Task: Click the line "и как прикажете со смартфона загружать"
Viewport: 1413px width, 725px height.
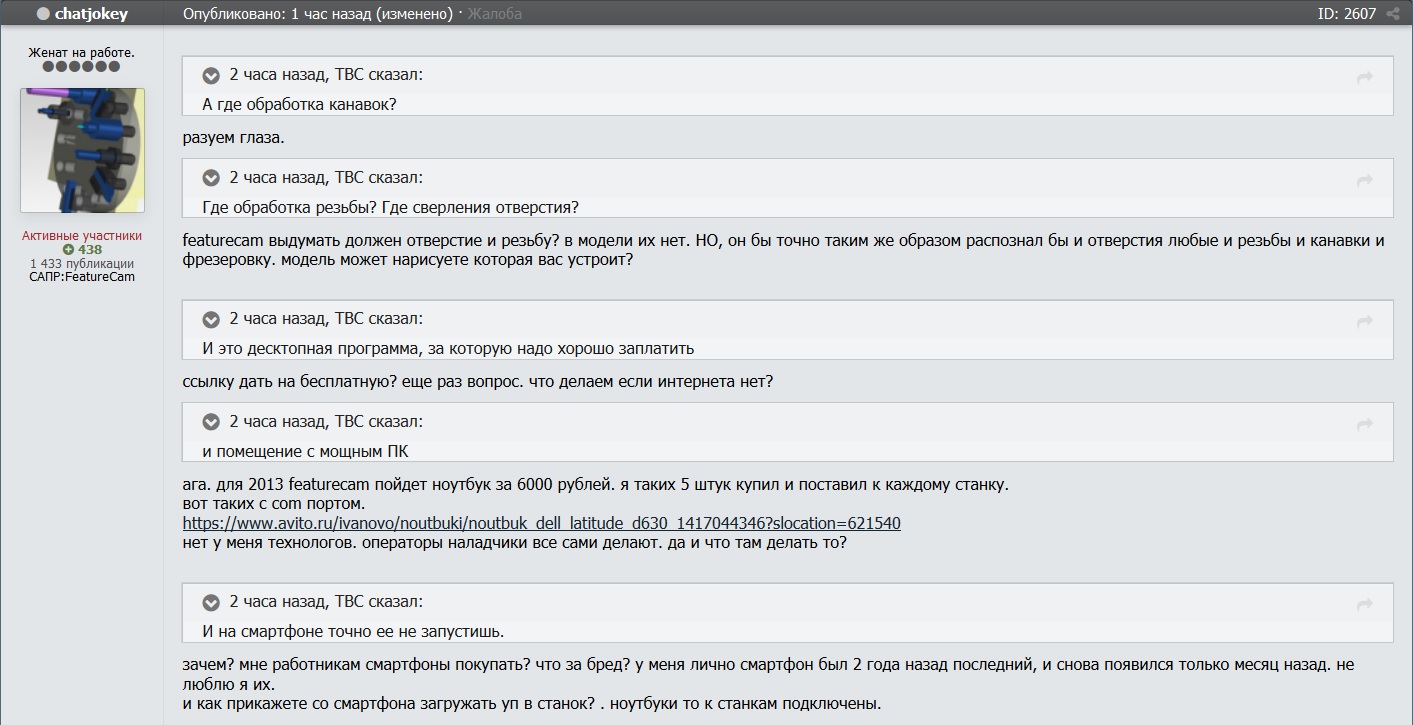Action: 532,703
